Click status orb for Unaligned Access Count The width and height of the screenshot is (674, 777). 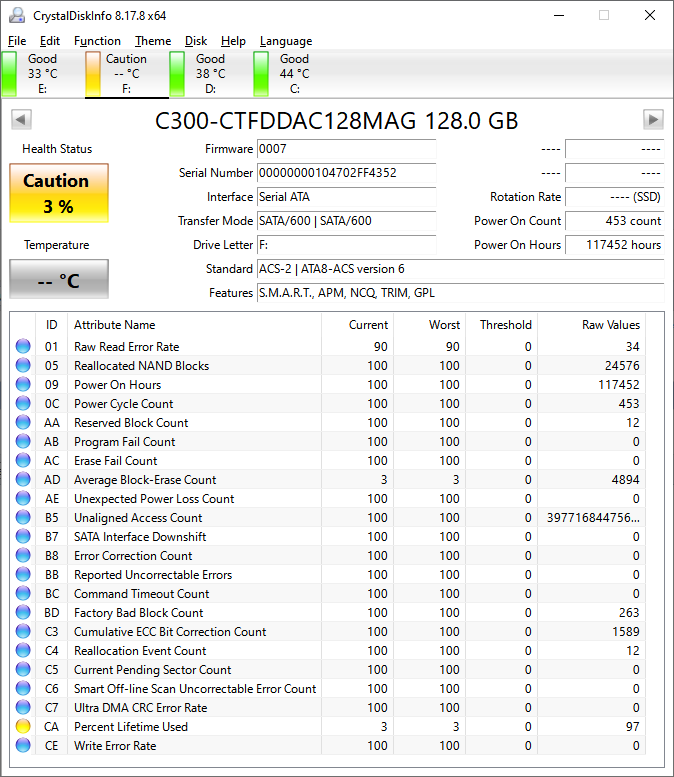coord(23,517)
